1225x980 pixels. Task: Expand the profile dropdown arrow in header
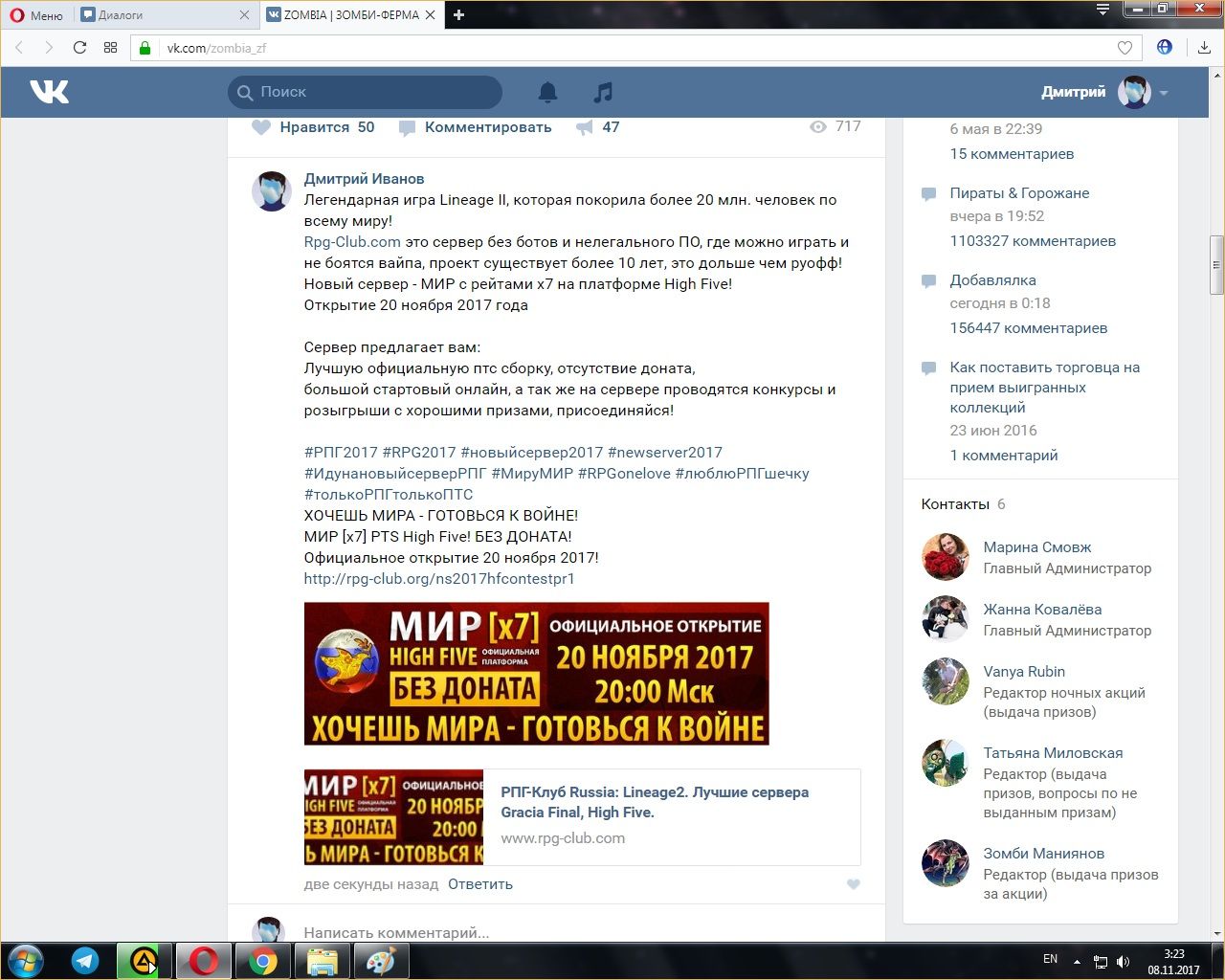click(1164, 93)
